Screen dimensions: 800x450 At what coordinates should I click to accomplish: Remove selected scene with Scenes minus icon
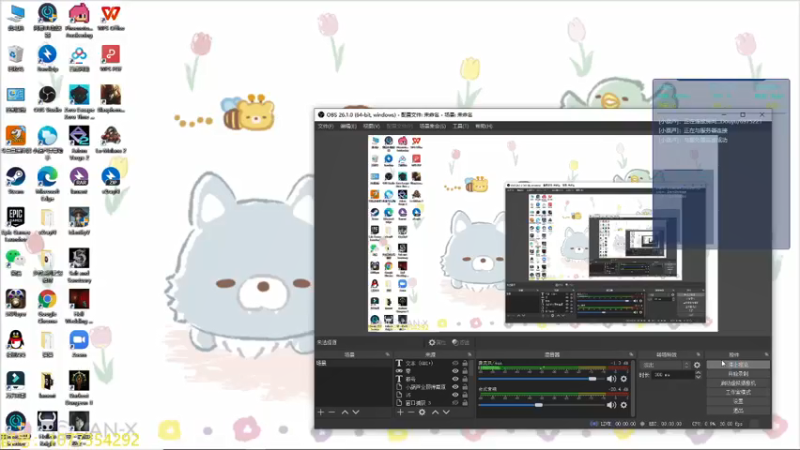332,412
